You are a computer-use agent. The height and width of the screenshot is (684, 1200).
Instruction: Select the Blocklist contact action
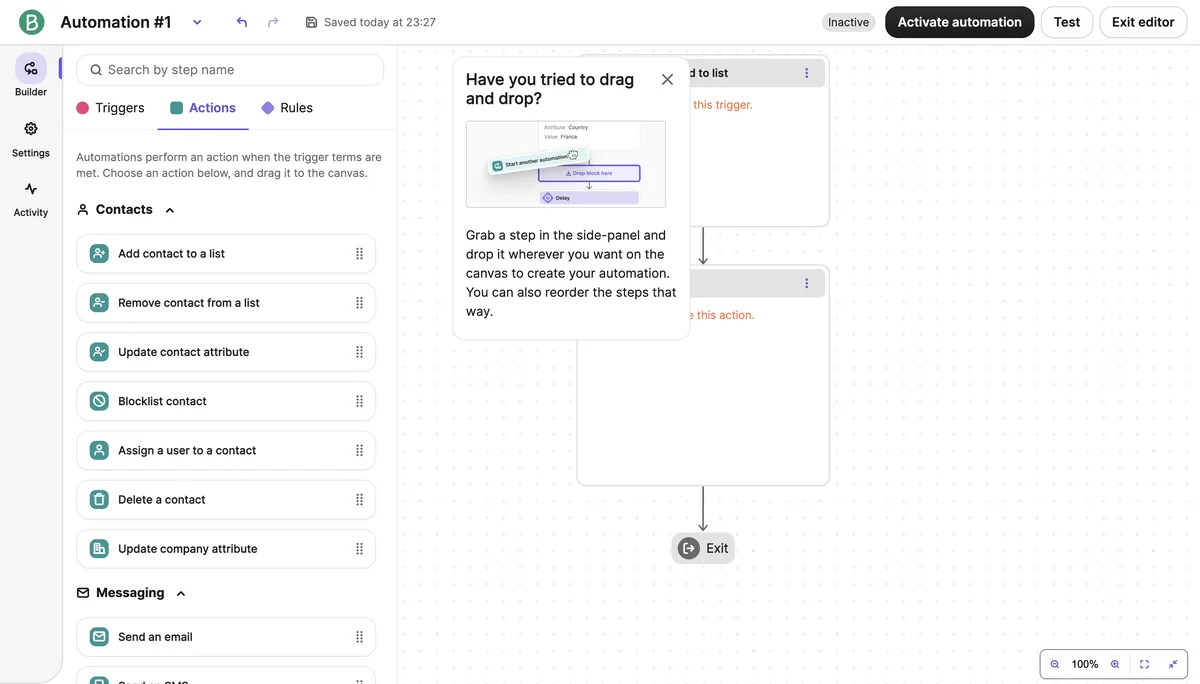pos(226,401)
